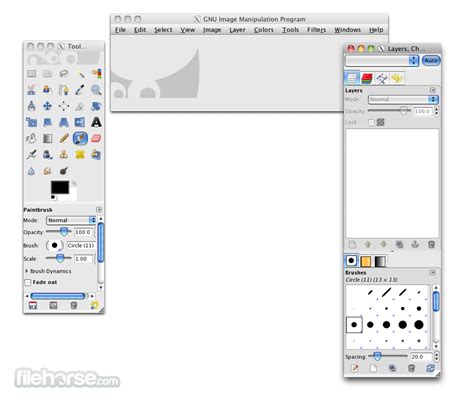This screenshot has height=402, width=474.
Task: Click the new layer button
Action: 352,245
